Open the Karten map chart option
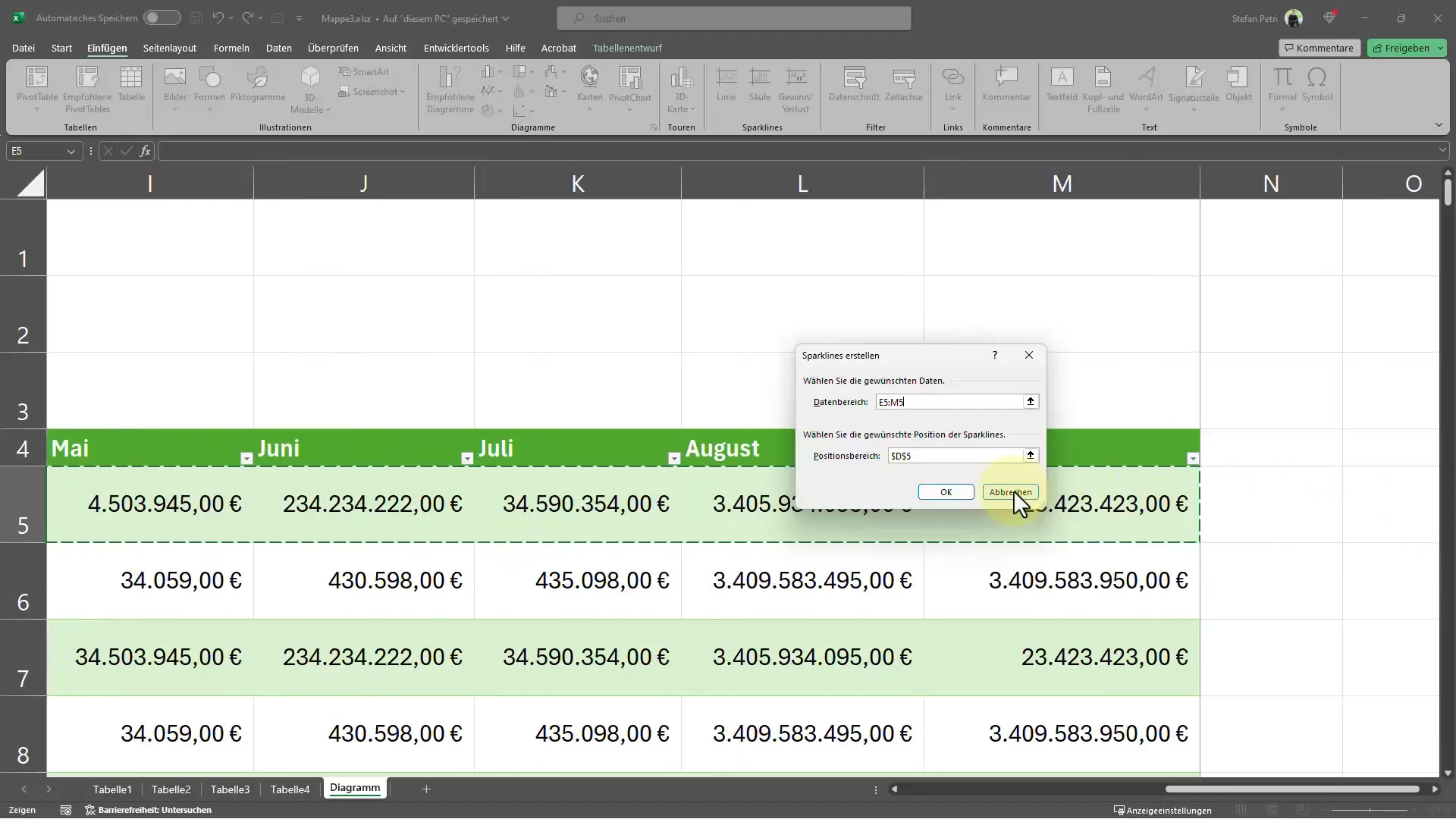 589,89
